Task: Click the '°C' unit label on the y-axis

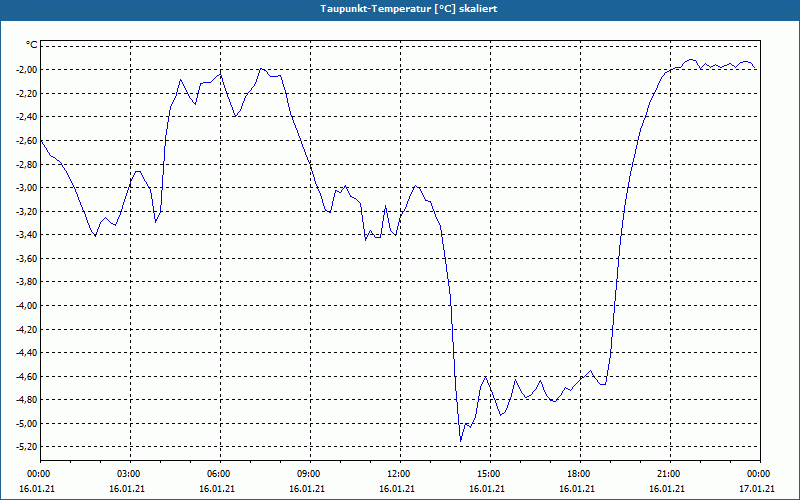Action: (32, 45)
